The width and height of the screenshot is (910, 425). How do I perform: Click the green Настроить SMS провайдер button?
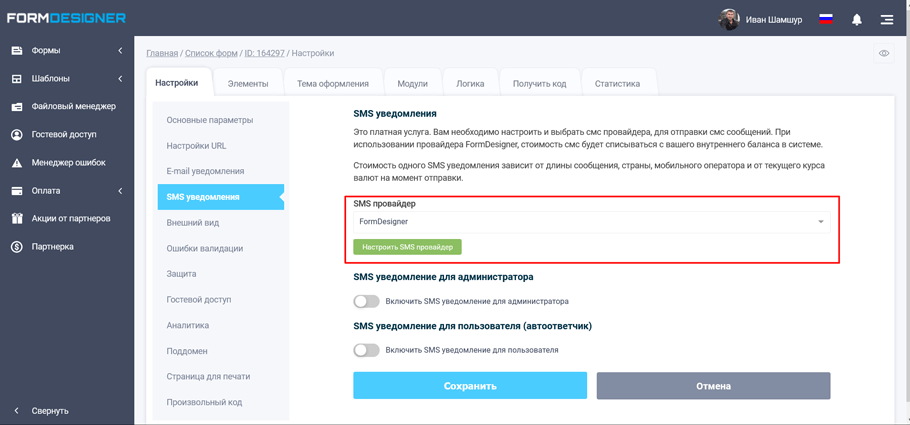[x=407, y=247]
